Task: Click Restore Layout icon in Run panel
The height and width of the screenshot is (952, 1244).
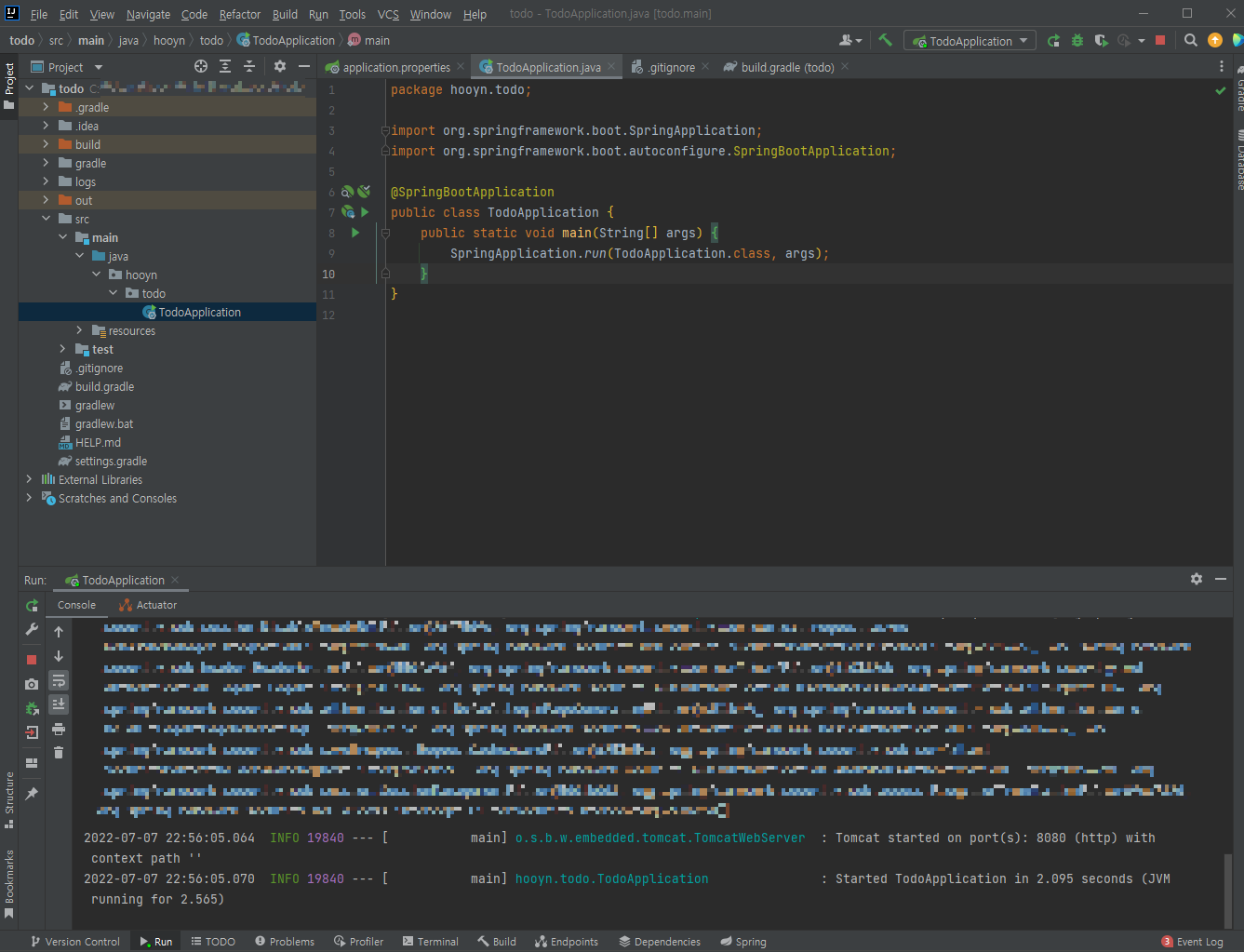Action: point(32,763)
